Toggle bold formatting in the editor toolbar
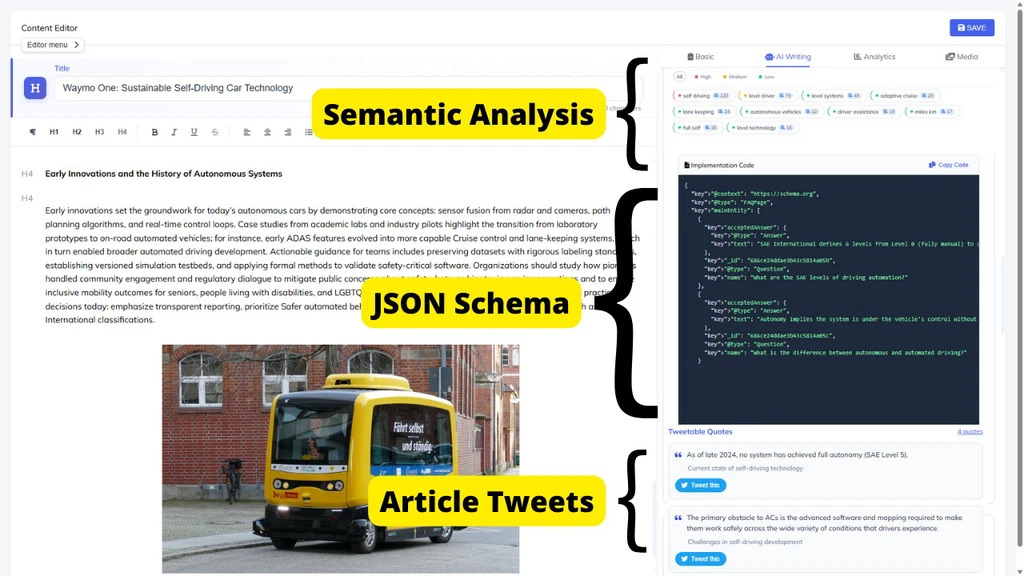 [154, 132]
